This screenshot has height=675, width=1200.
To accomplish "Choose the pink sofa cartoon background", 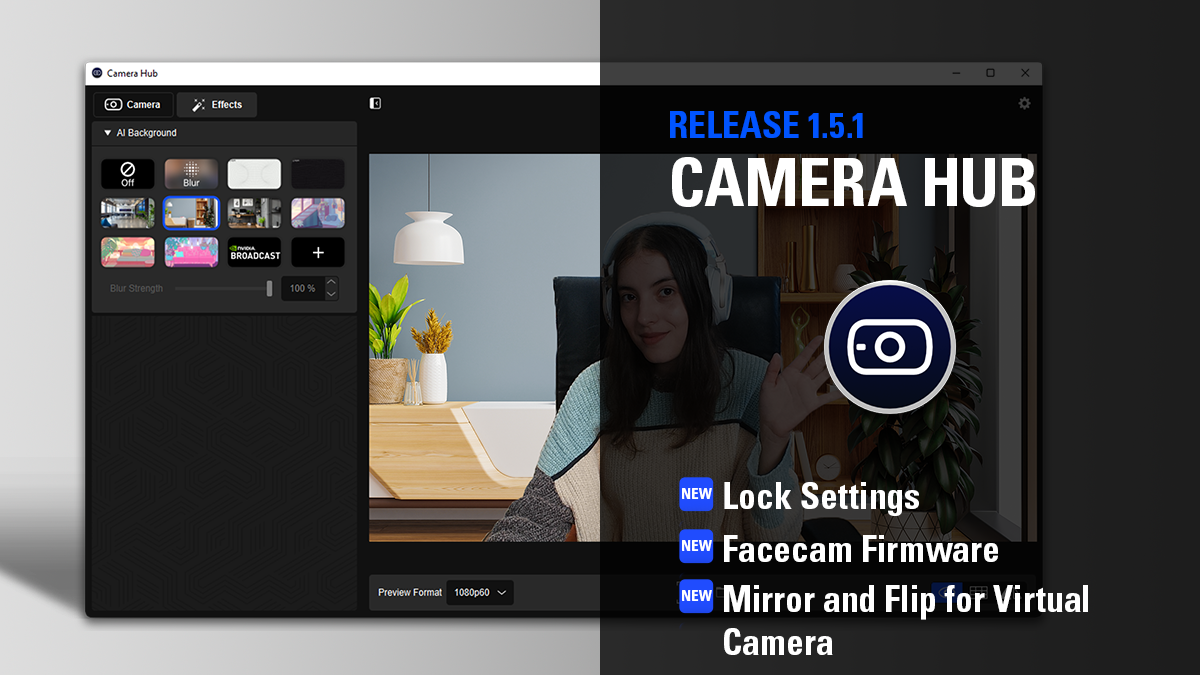I will click(x=191, y=252).
